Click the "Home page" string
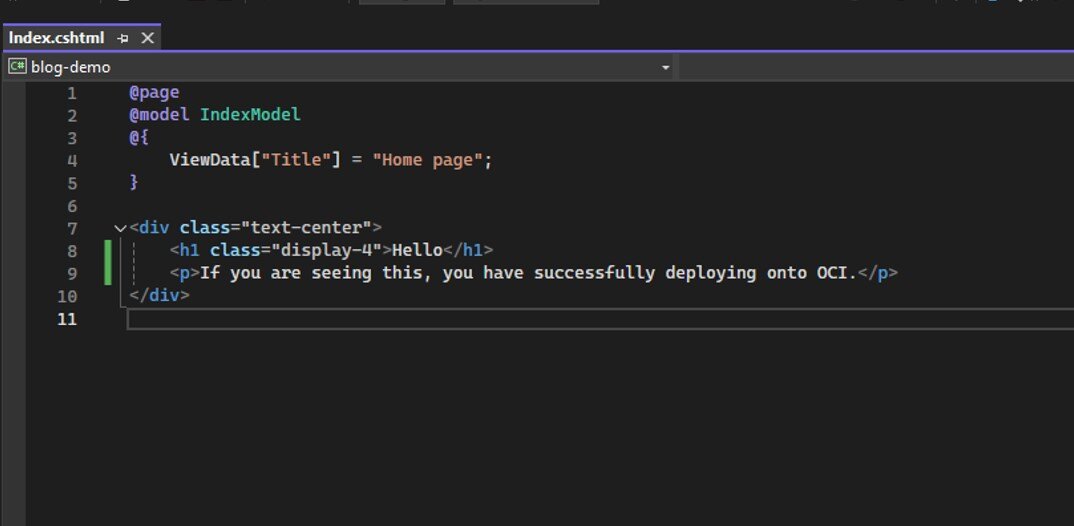 [x=427, y=160]
